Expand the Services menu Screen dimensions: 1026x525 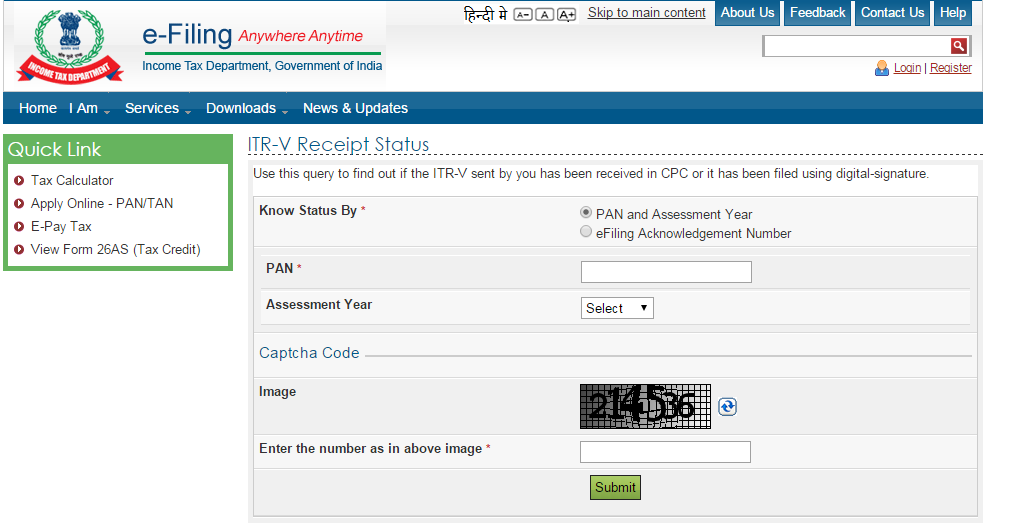click(158, 109)
